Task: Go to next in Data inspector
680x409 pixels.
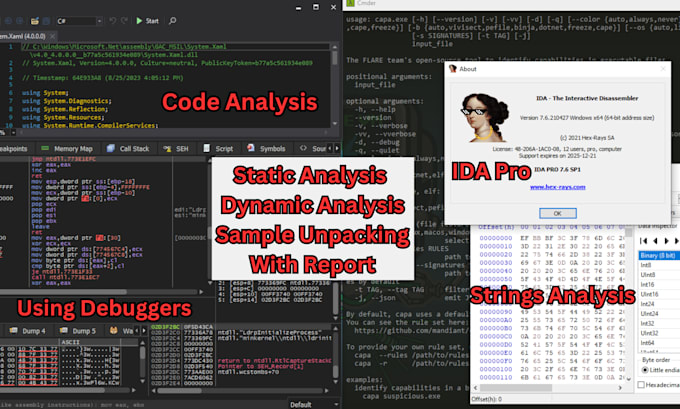Action: [666, 241]
